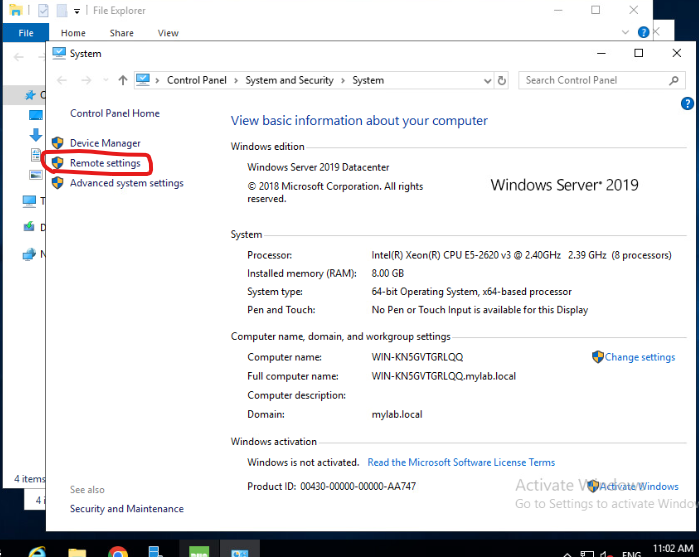
Task: Open File Explorer from the taskbar
Action: (77, 551)
